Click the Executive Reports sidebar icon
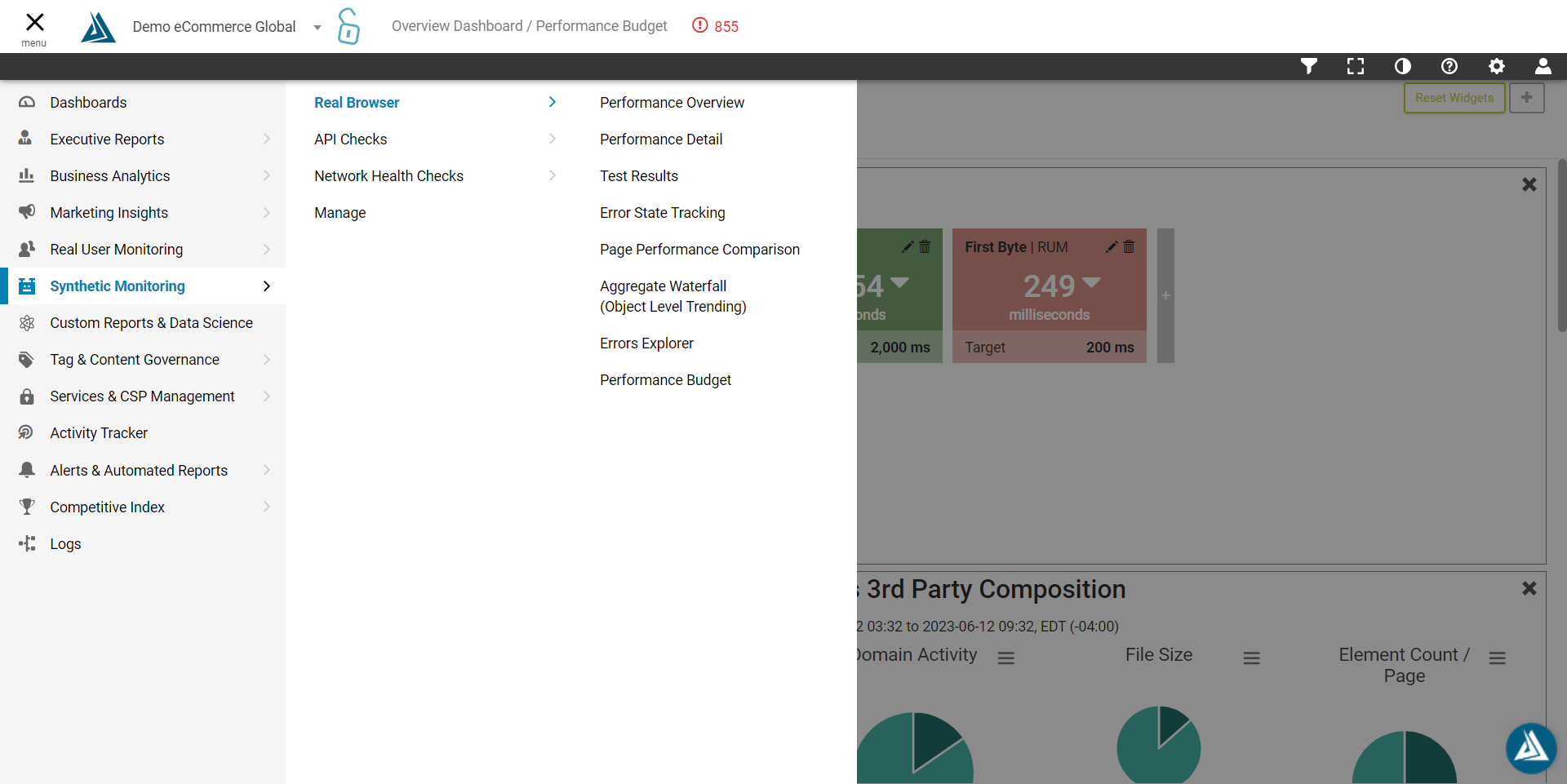Image resolution: width=1567 pixels, height=784 pixels. click(26, 139)
